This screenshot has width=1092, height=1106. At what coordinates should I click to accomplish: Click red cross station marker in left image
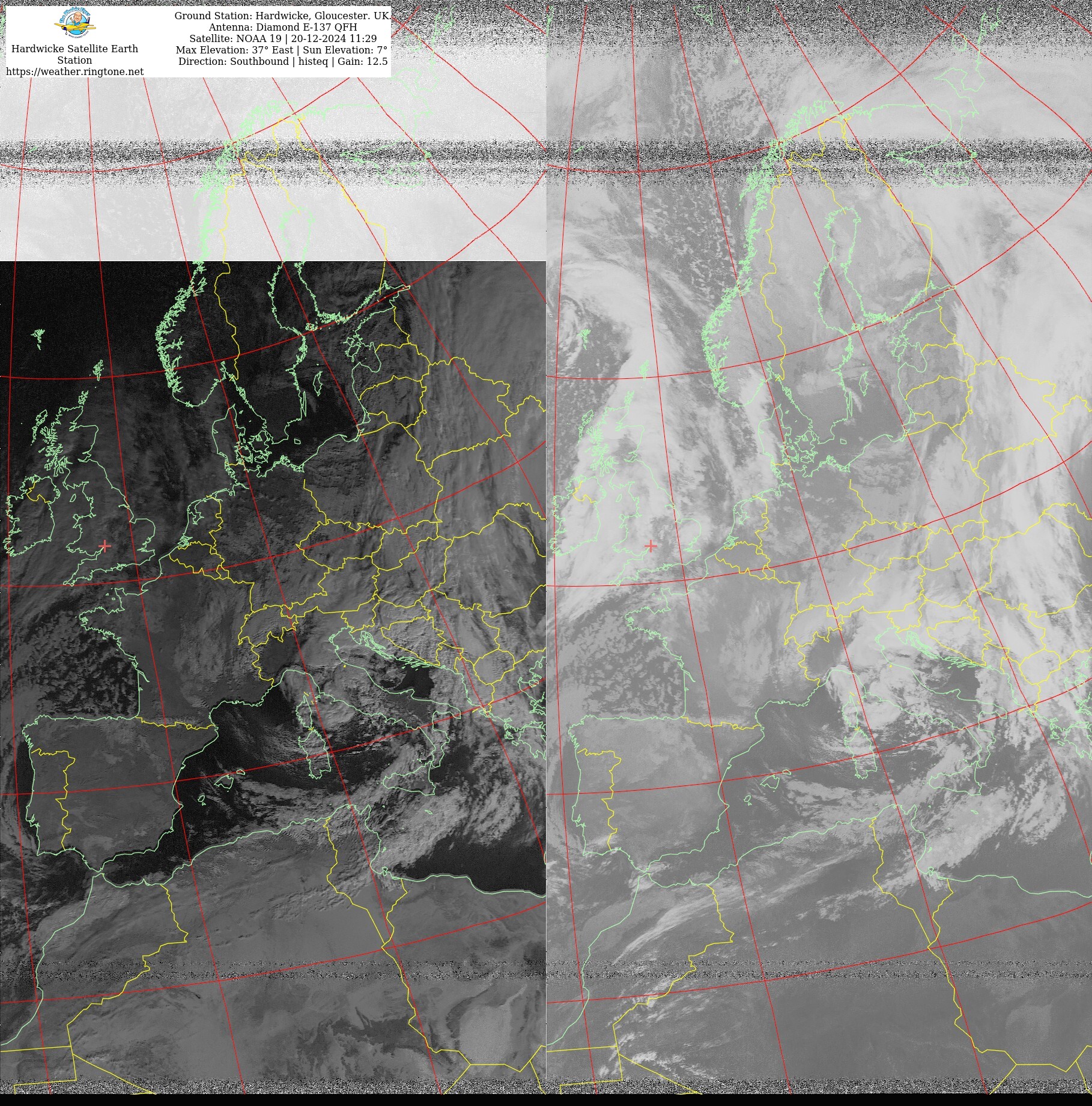pos(105,546)
